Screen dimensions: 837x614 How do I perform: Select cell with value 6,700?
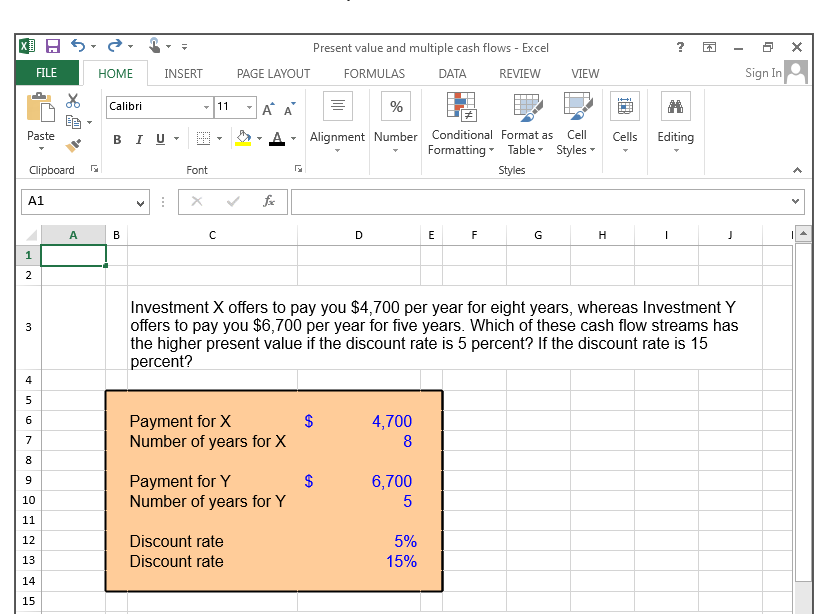pyautogui.click(x=359, y=481)
